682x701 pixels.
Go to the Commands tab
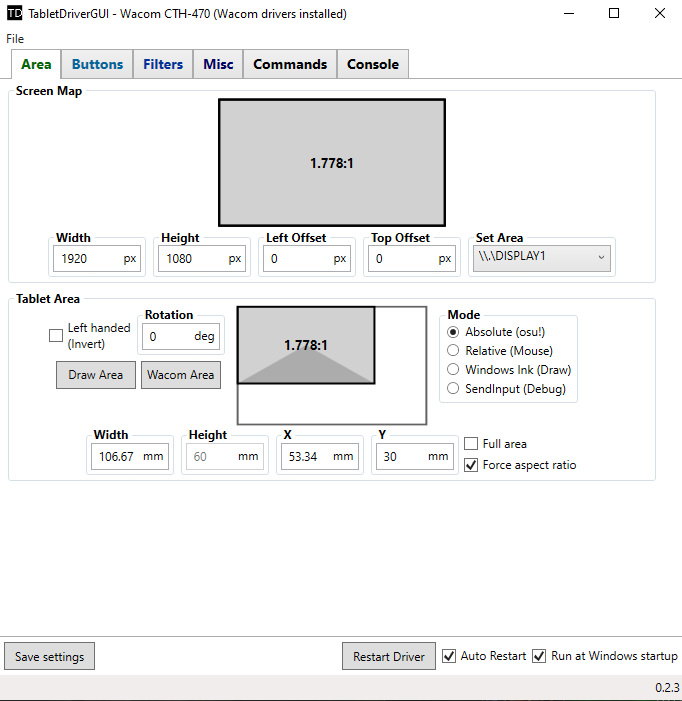click(x=290, y=64)
